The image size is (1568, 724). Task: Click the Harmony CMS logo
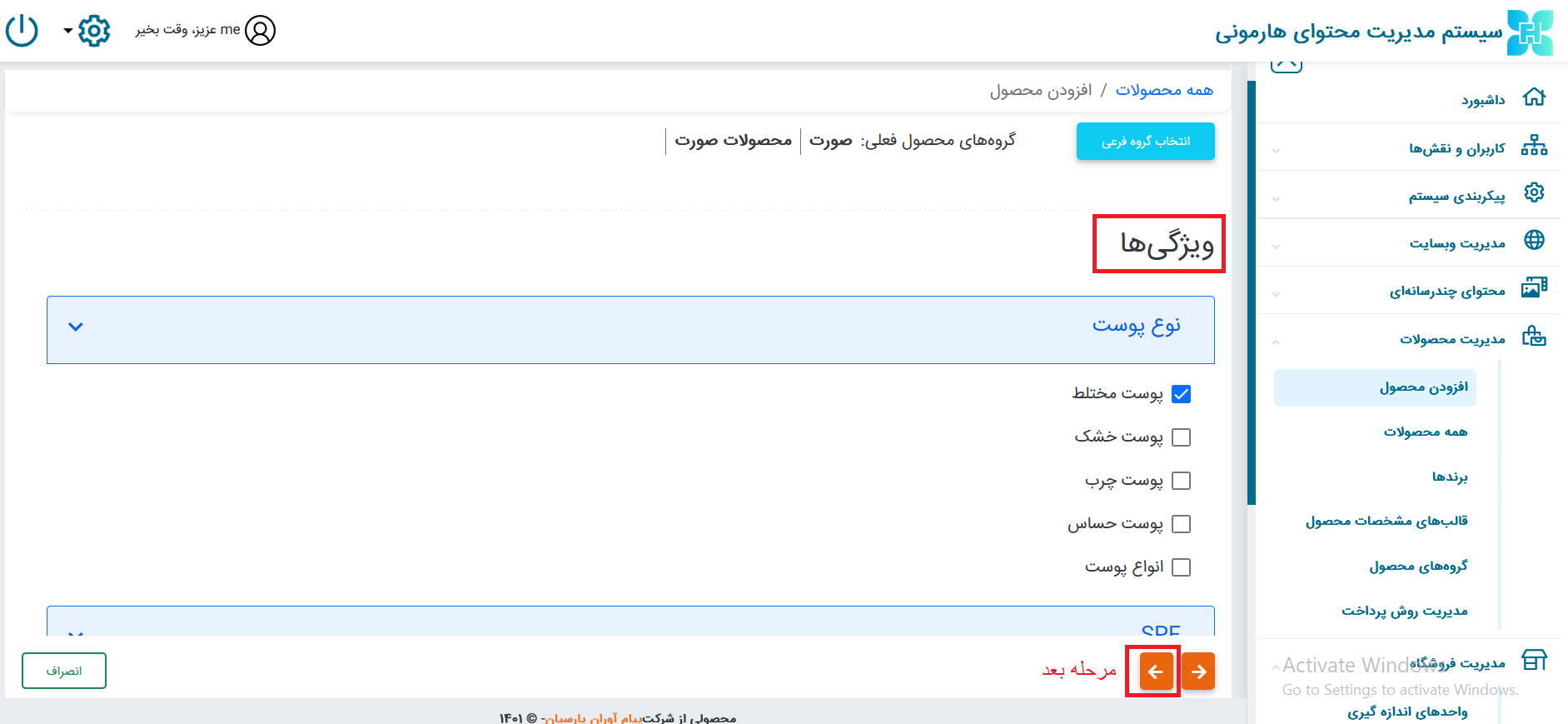[1530, 32]
